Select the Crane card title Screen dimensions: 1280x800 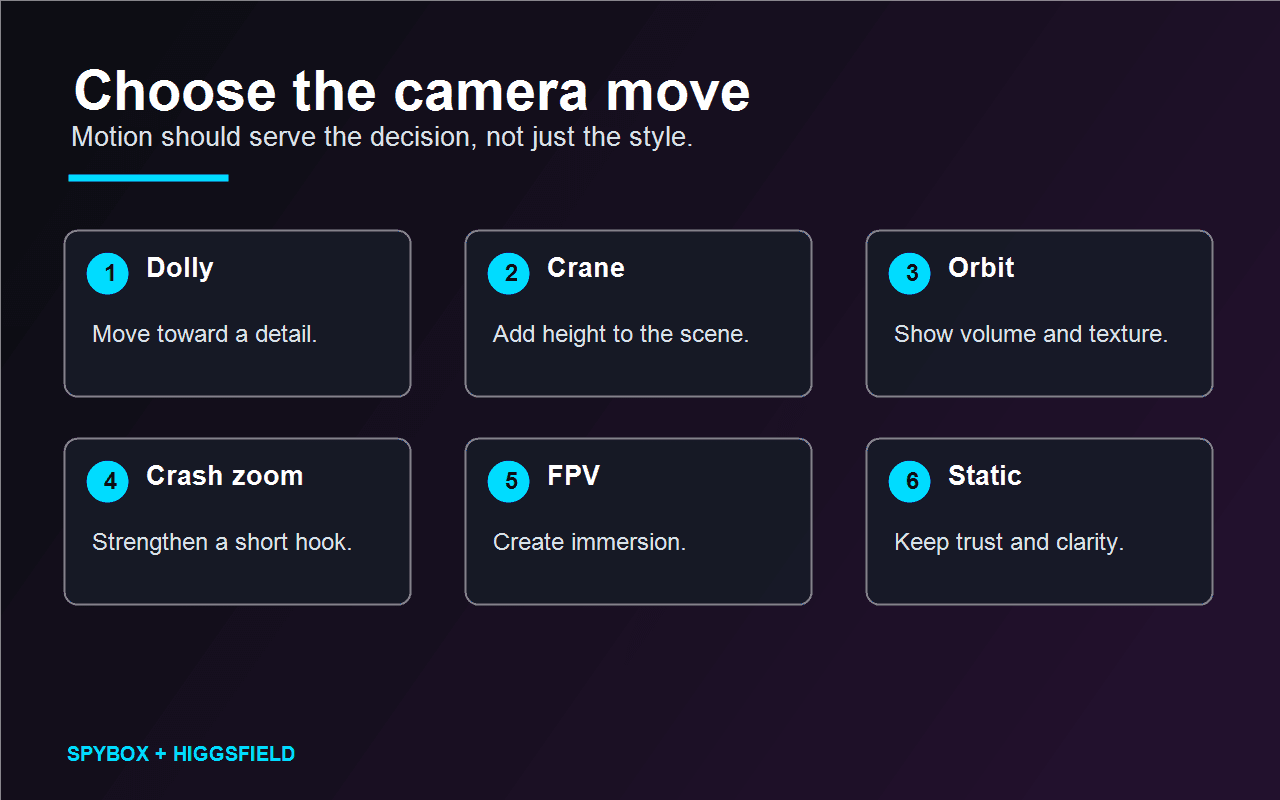pos(586,268)
